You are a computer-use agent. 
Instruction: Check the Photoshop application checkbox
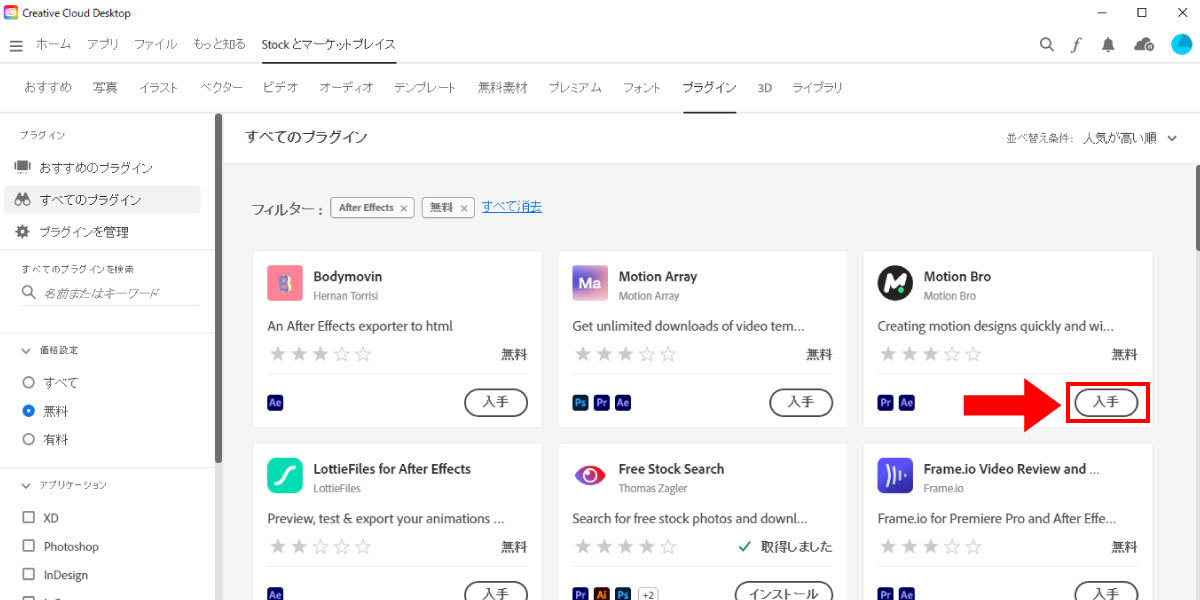tap(29, 547)
